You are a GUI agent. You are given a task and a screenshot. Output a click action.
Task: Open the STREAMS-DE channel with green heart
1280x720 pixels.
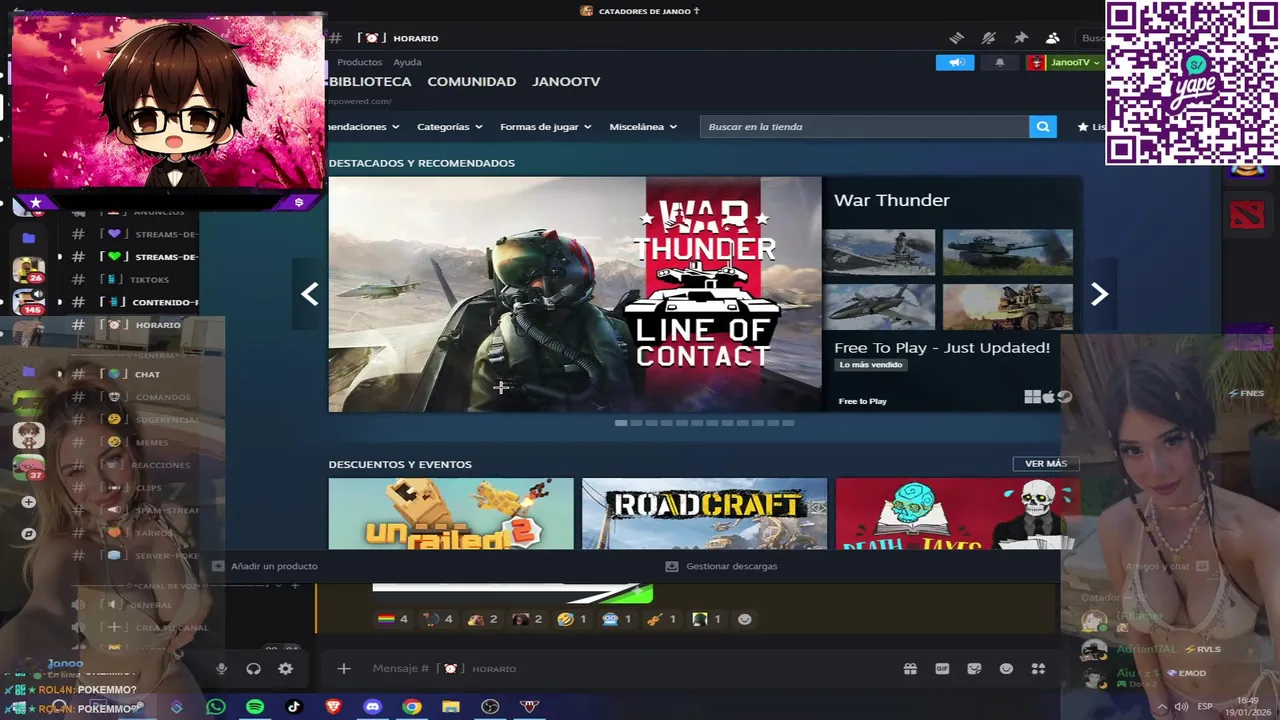point(135,257)
